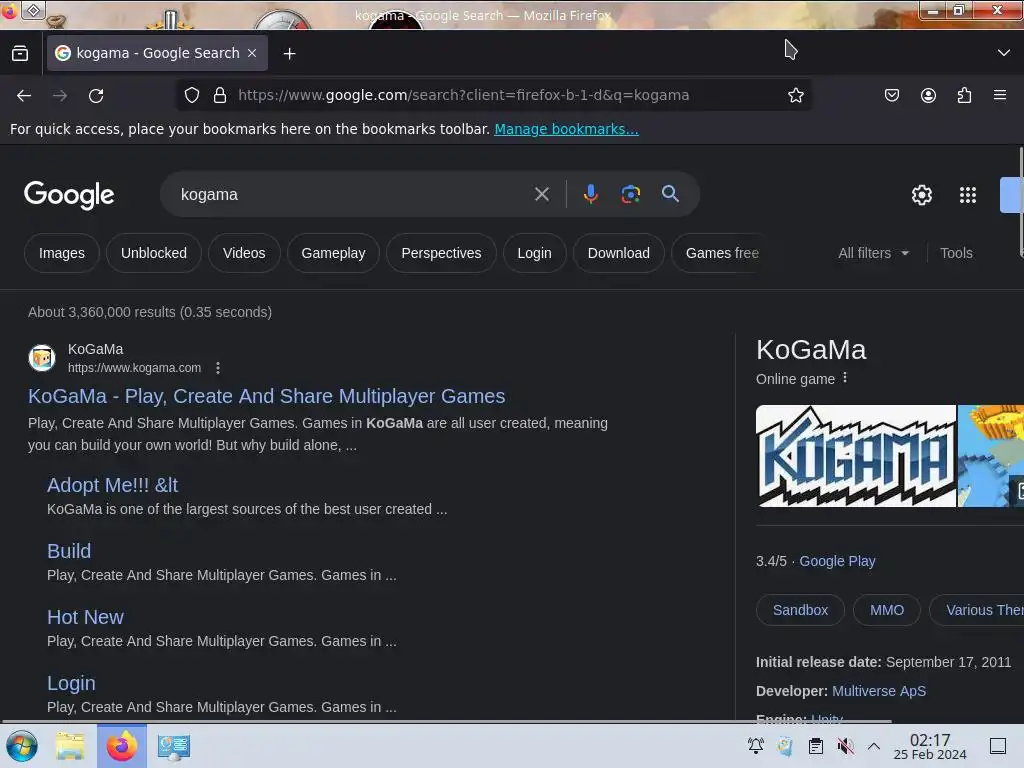Open the clipboard icon in the system tray
This screenshot has width=1024, height=768.
[816, 746]
